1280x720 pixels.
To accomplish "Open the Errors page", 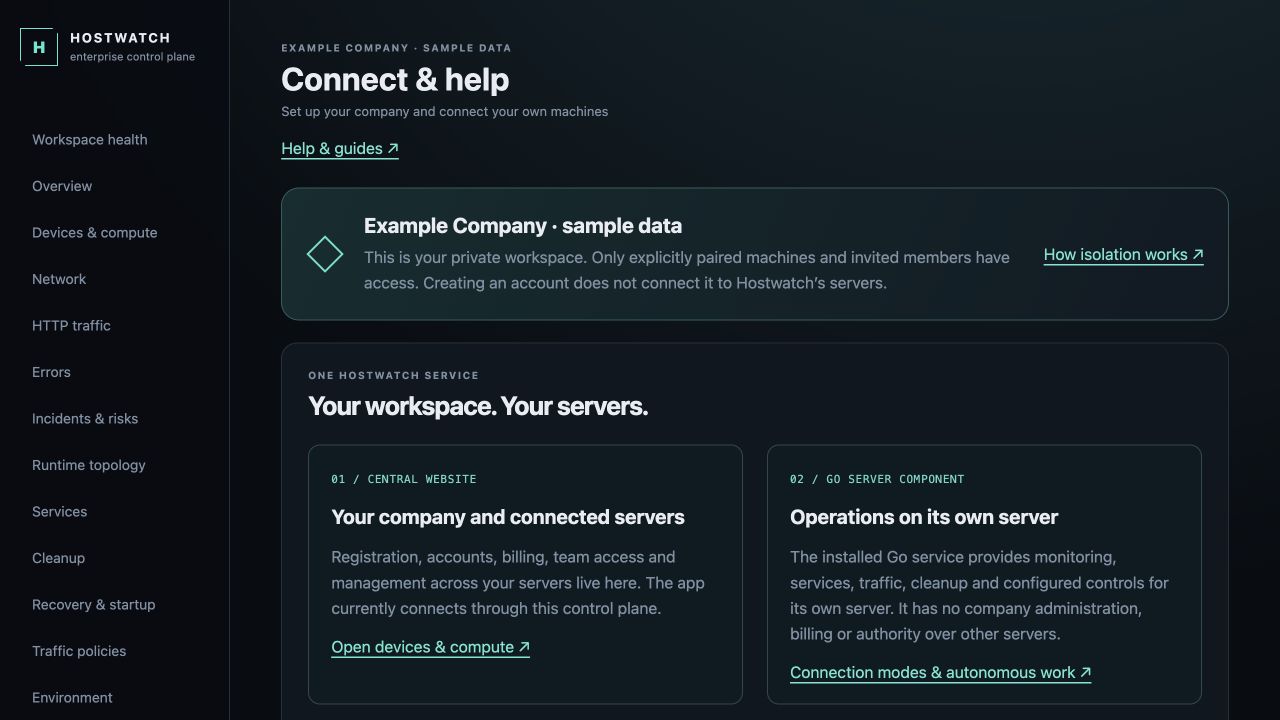I will pyautogui.click(x=51, y=372).
